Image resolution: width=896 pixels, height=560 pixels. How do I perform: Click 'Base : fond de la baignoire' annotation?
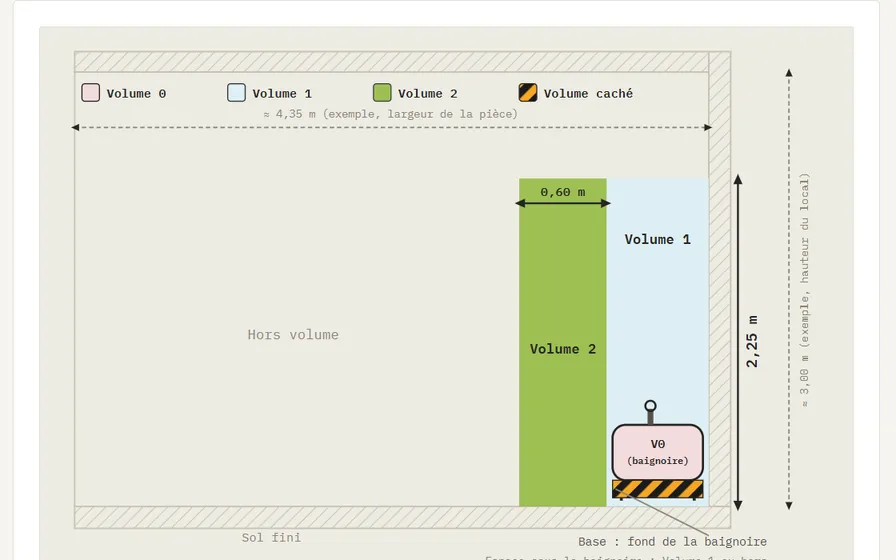(672, 541)
